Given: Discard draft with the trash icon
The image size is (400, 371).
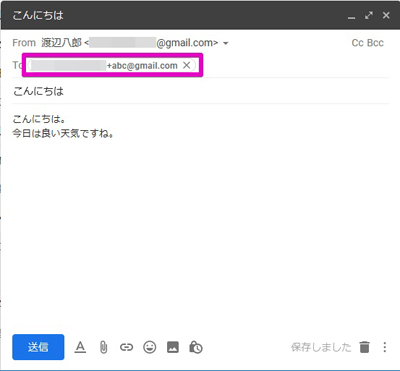Looking at the screenshot, I should pyautogui.click(x=365, y=347).
